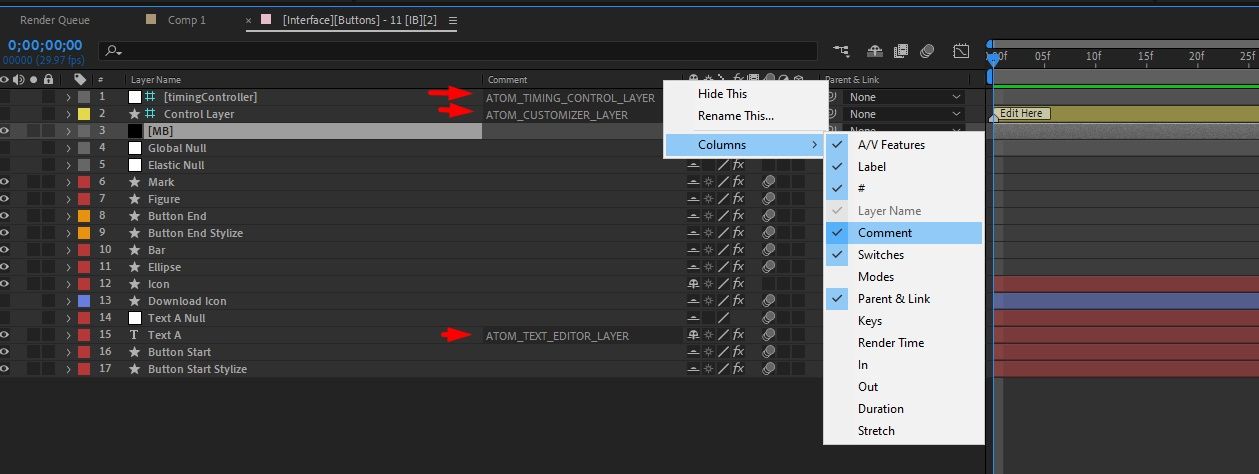Uncheck the Comment column in submenu
This screenshot has width=1259, height=474.
pyautogui.click(x=904, y=233)
